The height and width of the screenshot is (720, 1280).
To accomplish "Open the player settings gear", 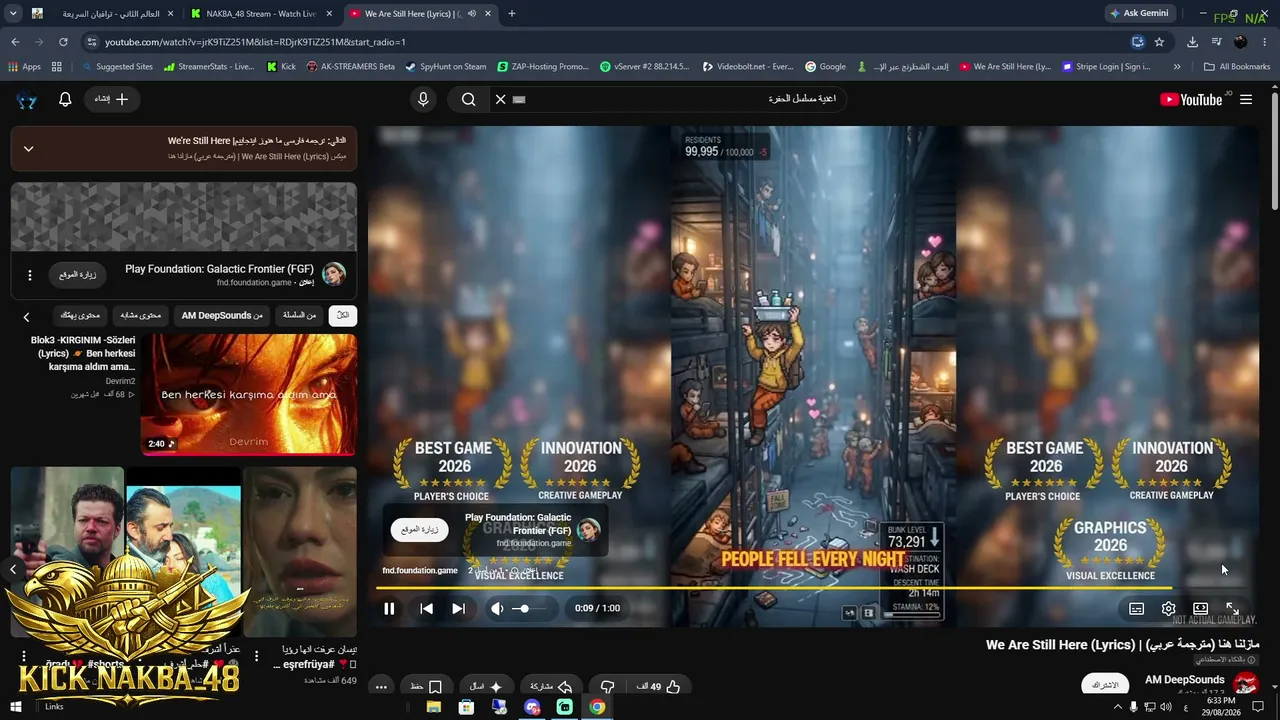I will [x=1168, y=608].
